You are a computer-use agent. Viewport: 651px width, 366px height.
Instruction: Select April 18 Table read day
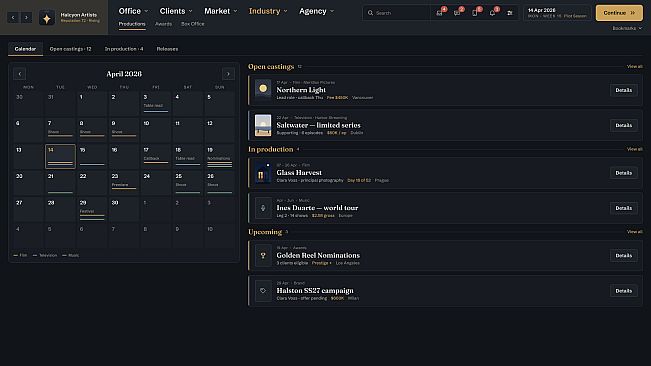pyautogui.click(x=188, y=156)
